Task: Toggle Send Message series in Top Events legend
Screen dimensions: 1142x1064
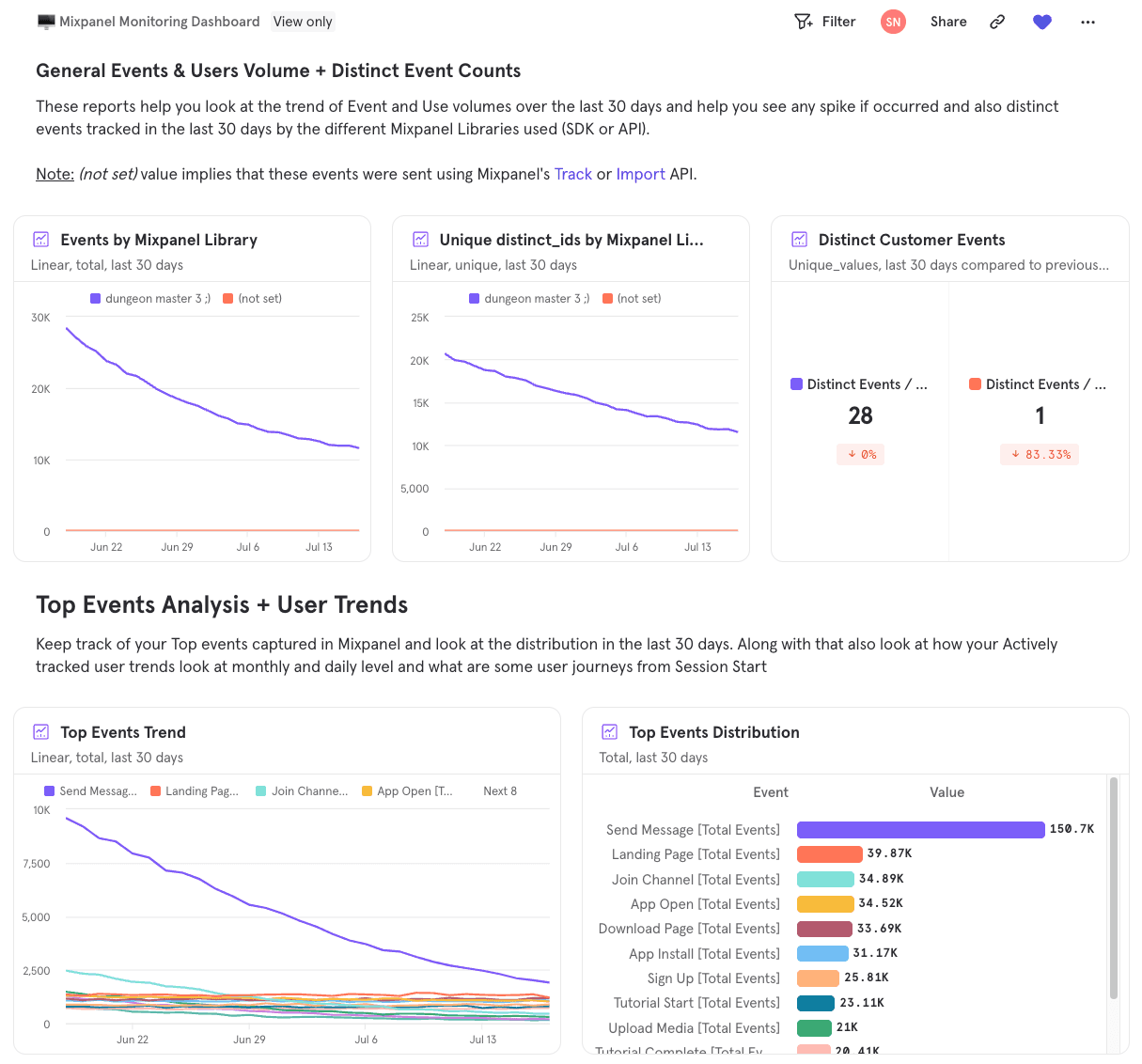Action: tap(90, 791)
